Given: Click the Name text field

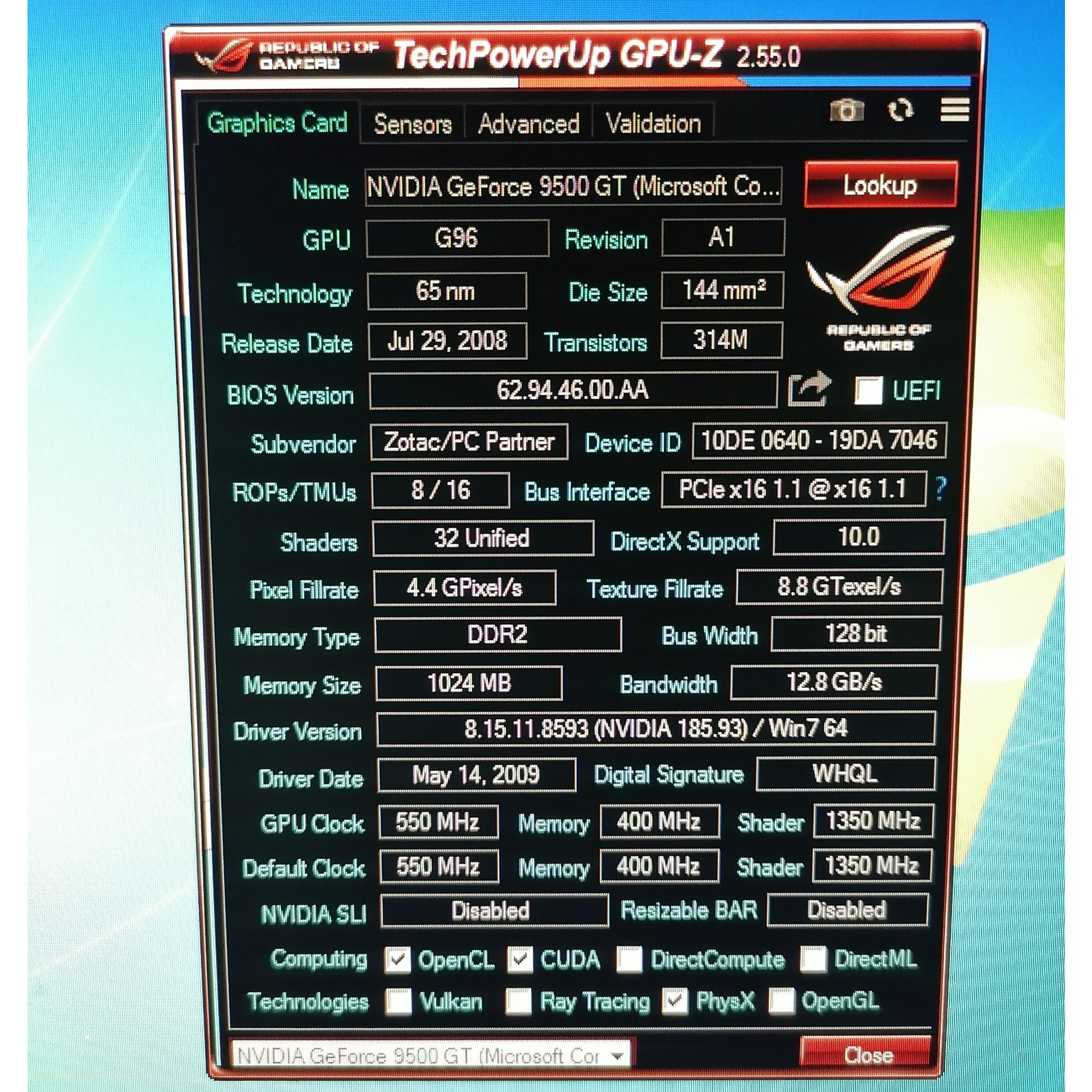Looking at the screenshot, I should tap(573, 186).
